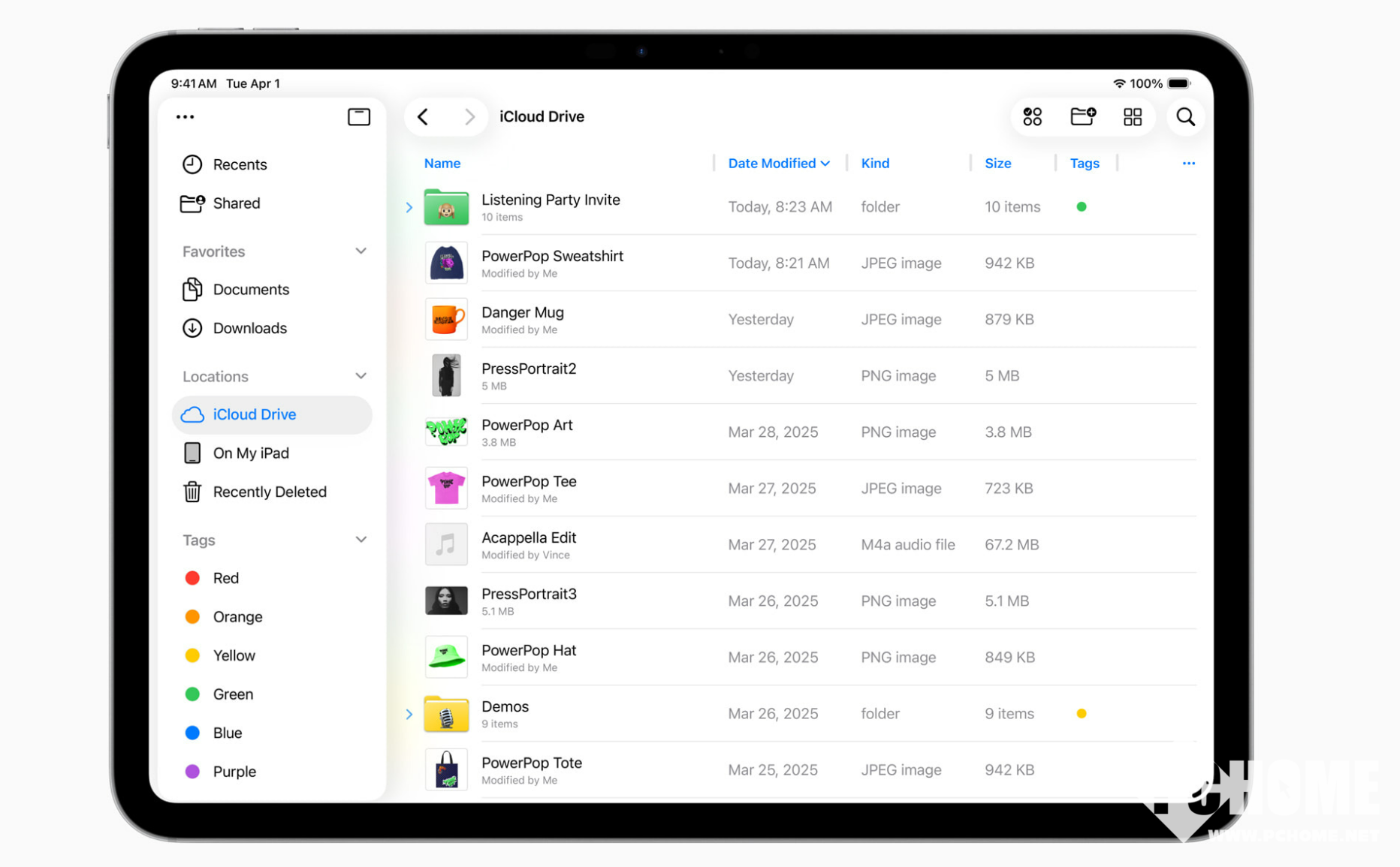The image size is (1400, 867).
Task: Click the '67.2 MB' size value
Action: [x=1011, y=545]
